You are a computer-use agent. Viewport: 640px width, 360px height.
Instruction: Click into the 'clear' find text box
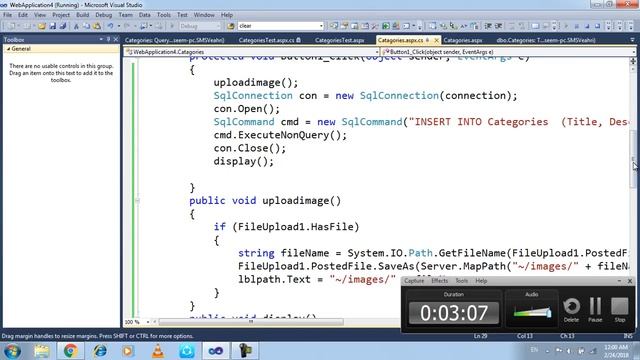(278, 26)
